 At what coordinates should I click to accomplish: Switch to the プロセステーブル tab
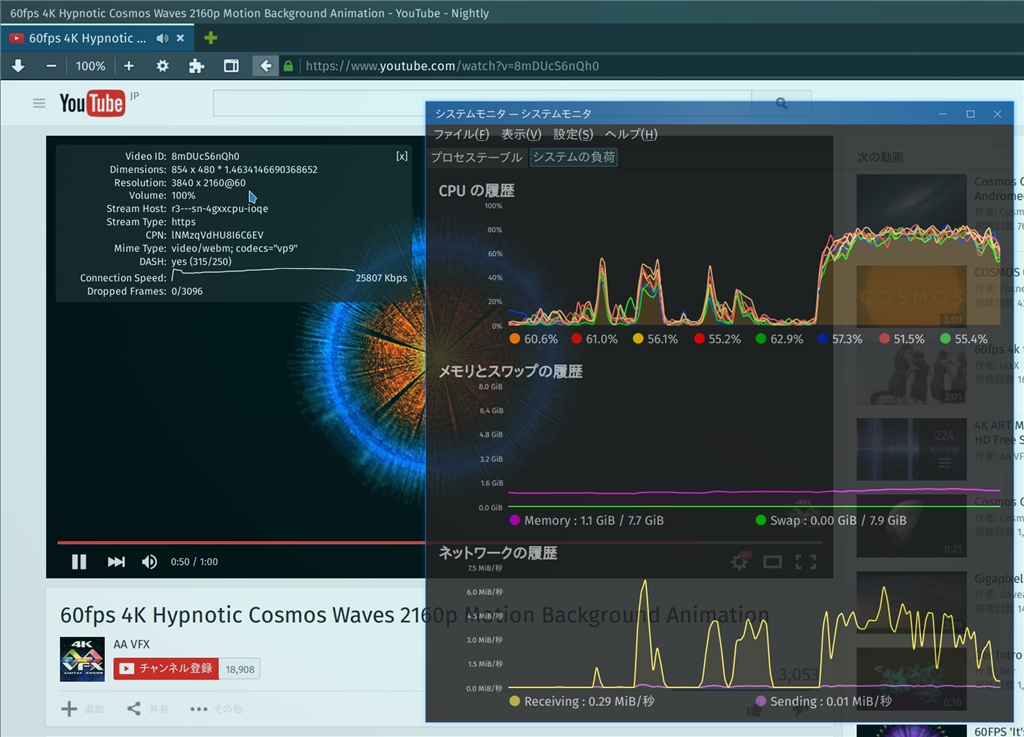(477, 157)
